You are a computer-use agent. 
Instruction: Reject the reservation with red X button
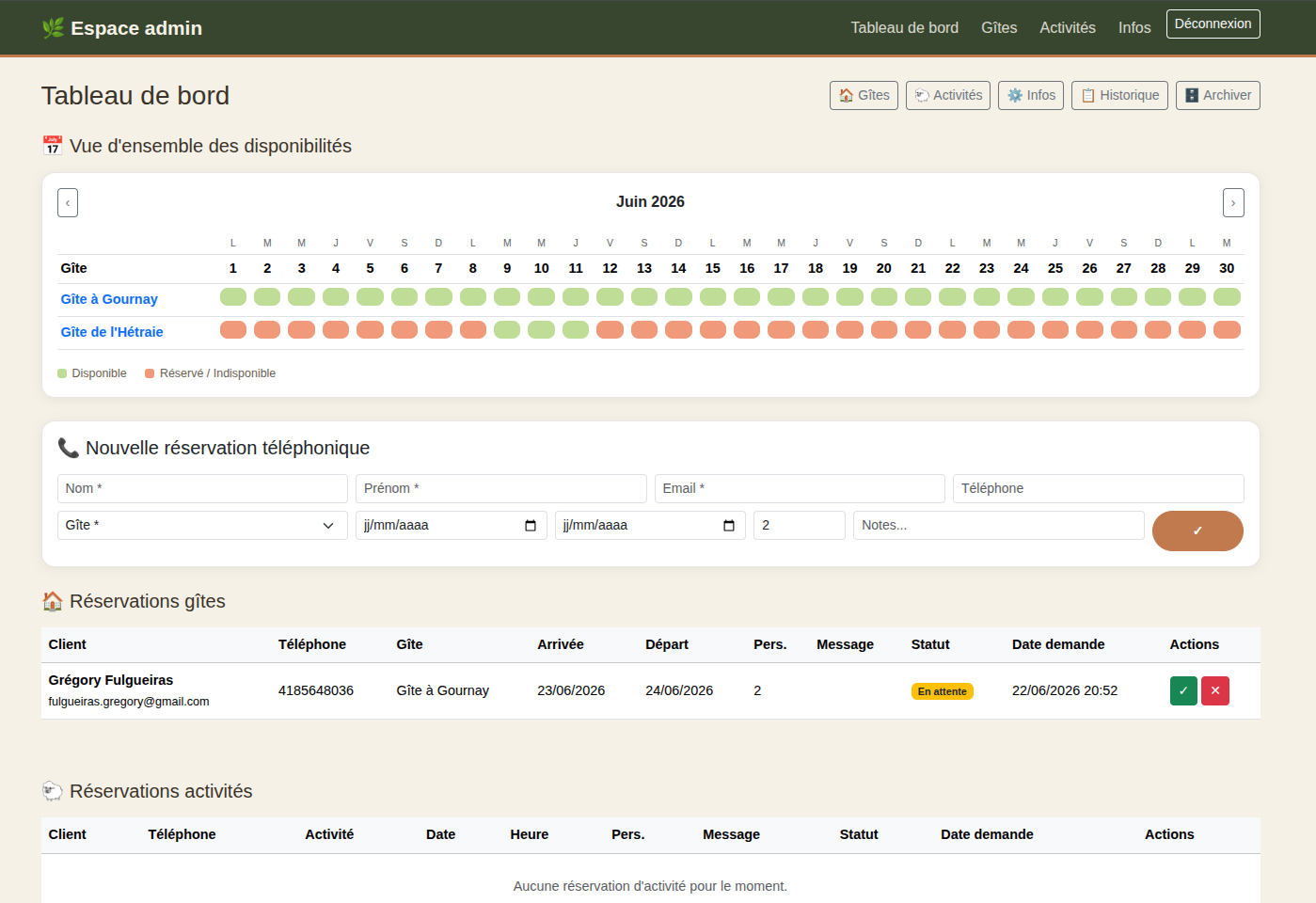(1215, 690)
